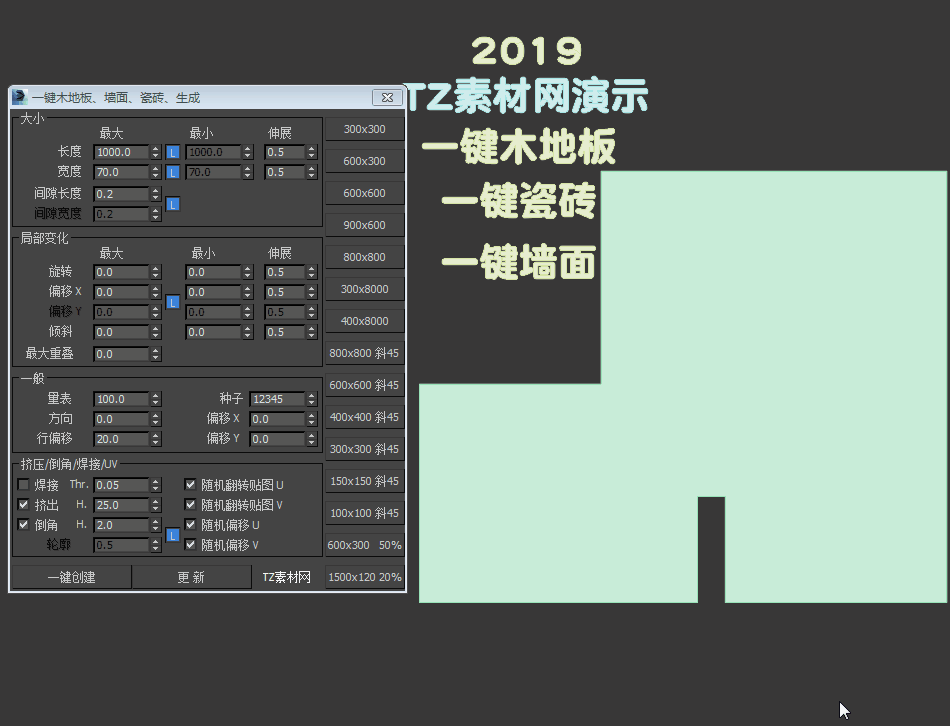The height and width of the screenshot is (726, 950).
Task: Click the dialog title bar app icon
Action: coord(19,97)
